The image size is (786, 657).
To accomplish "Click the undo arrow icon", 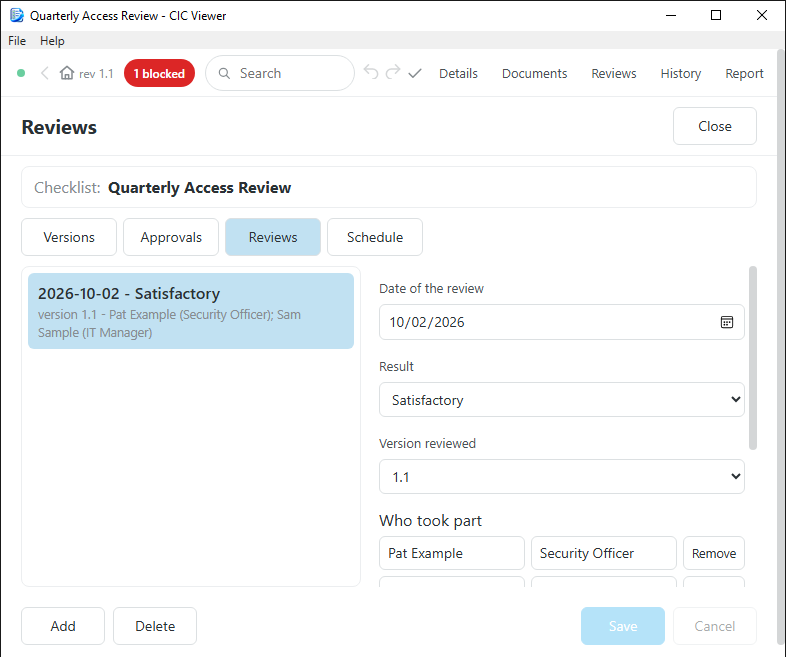I will tap(370, 73).
